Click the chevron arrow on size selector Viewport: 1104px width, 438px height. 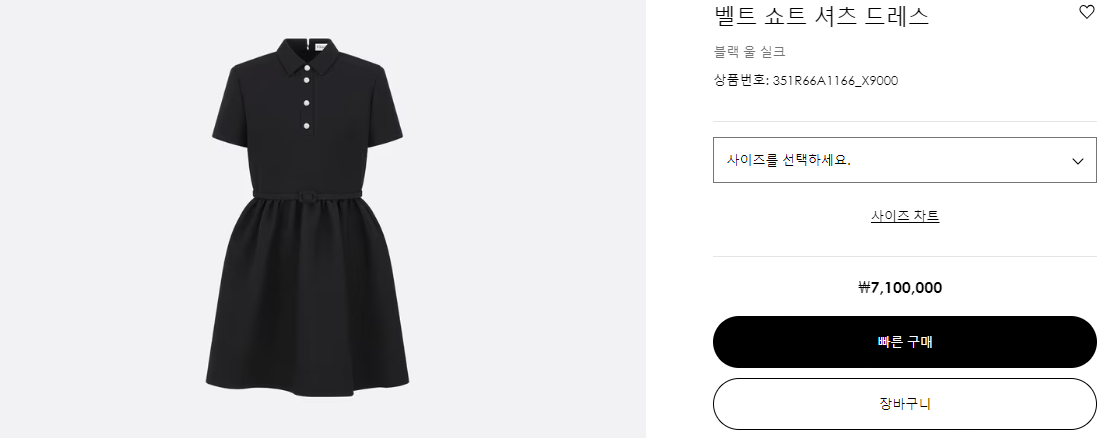[1077, 161]
